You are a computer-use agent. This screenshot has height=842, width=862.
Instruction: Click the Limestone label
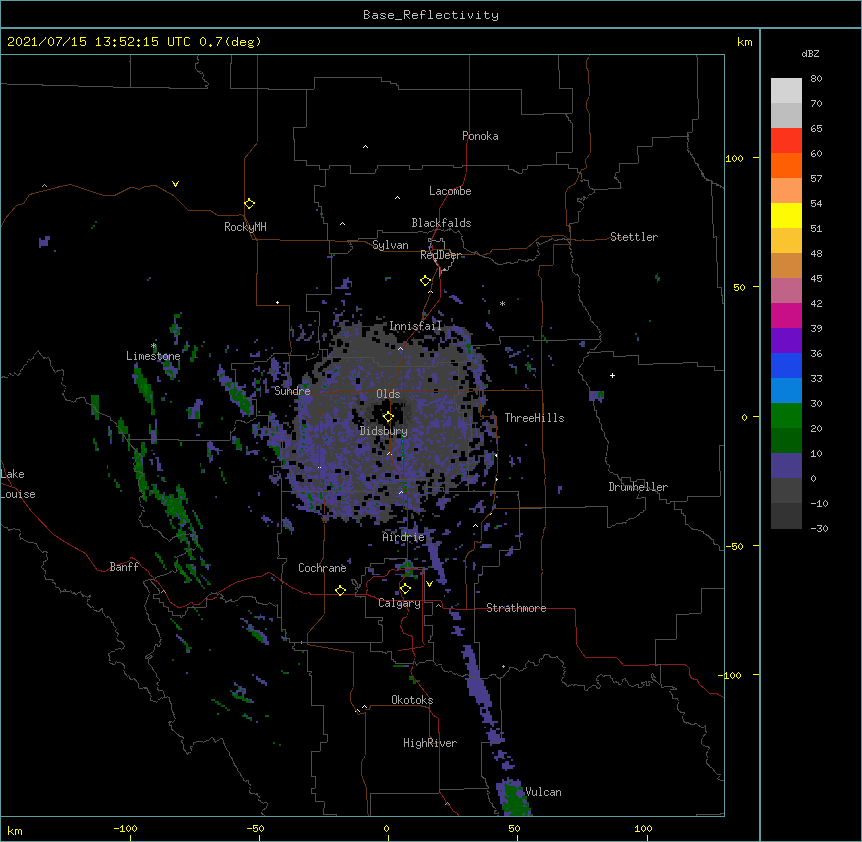153,356
